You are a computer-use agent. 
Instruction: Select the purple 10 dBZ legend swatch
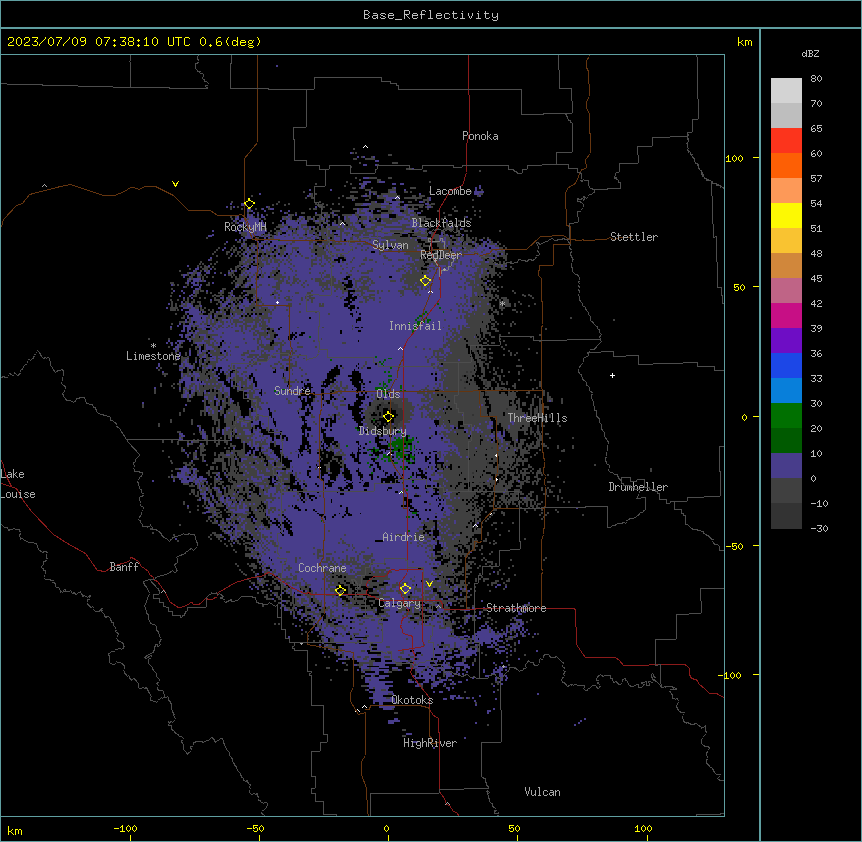786,465
